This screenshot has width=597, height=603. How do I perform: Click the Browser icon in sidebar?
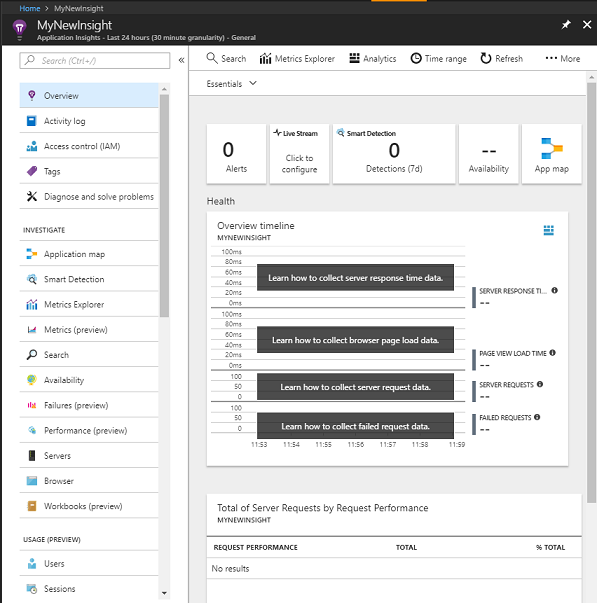(32, 481)
